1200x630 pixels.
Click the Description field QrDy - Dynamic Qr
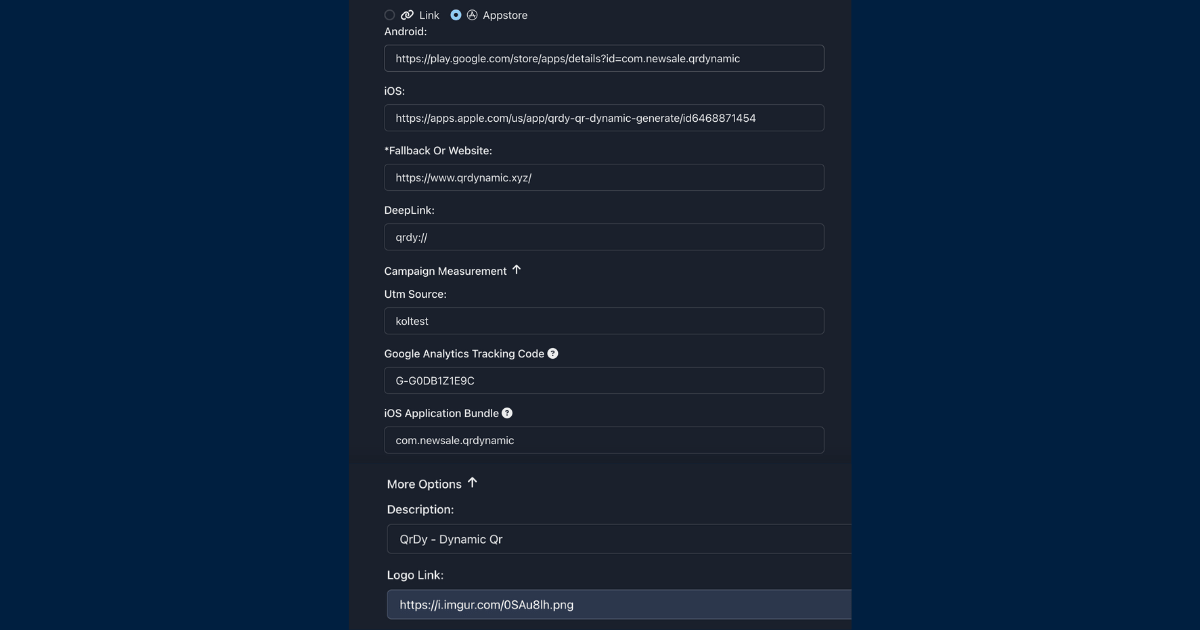[619, 539]
